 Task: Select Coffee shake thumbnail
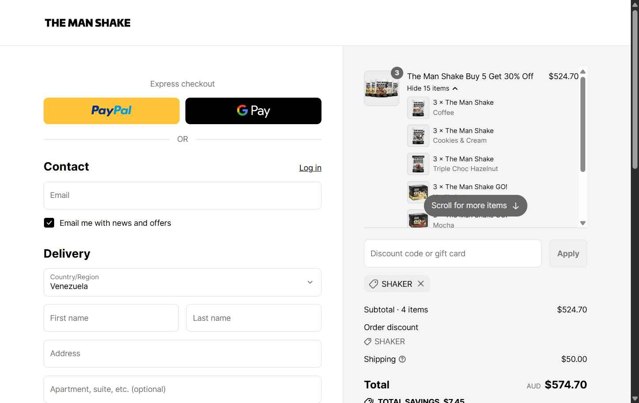(418, 108)
